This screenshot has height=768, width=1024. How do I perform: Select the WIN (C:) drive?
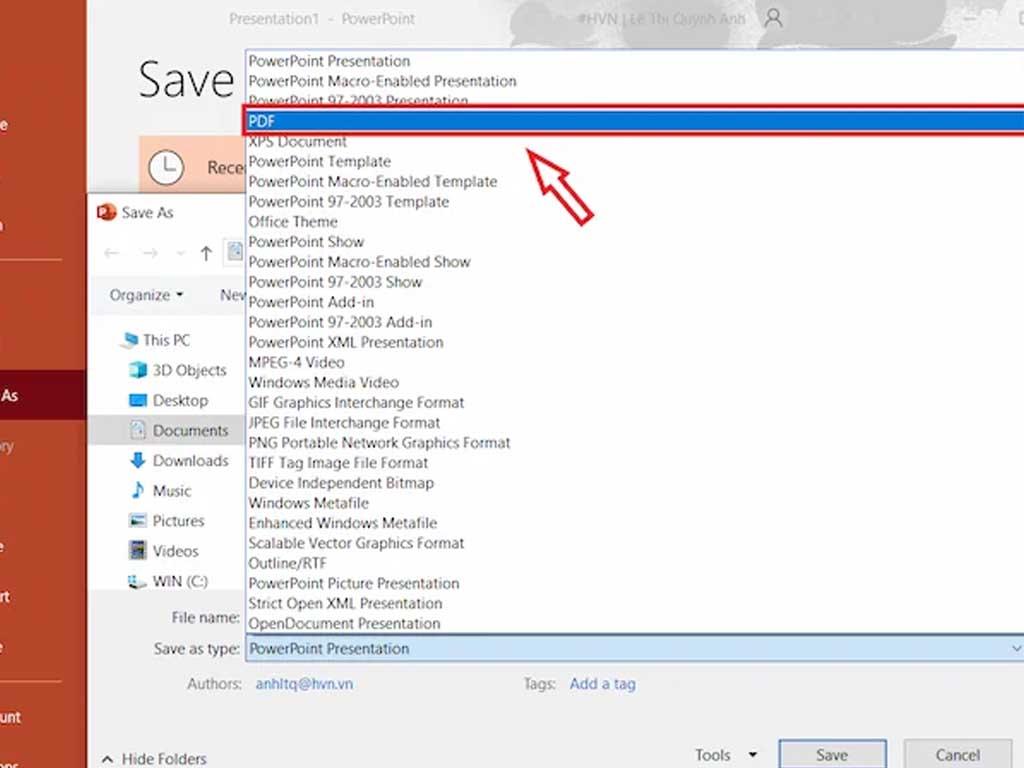pyautogui.click(x=180, y=581)
